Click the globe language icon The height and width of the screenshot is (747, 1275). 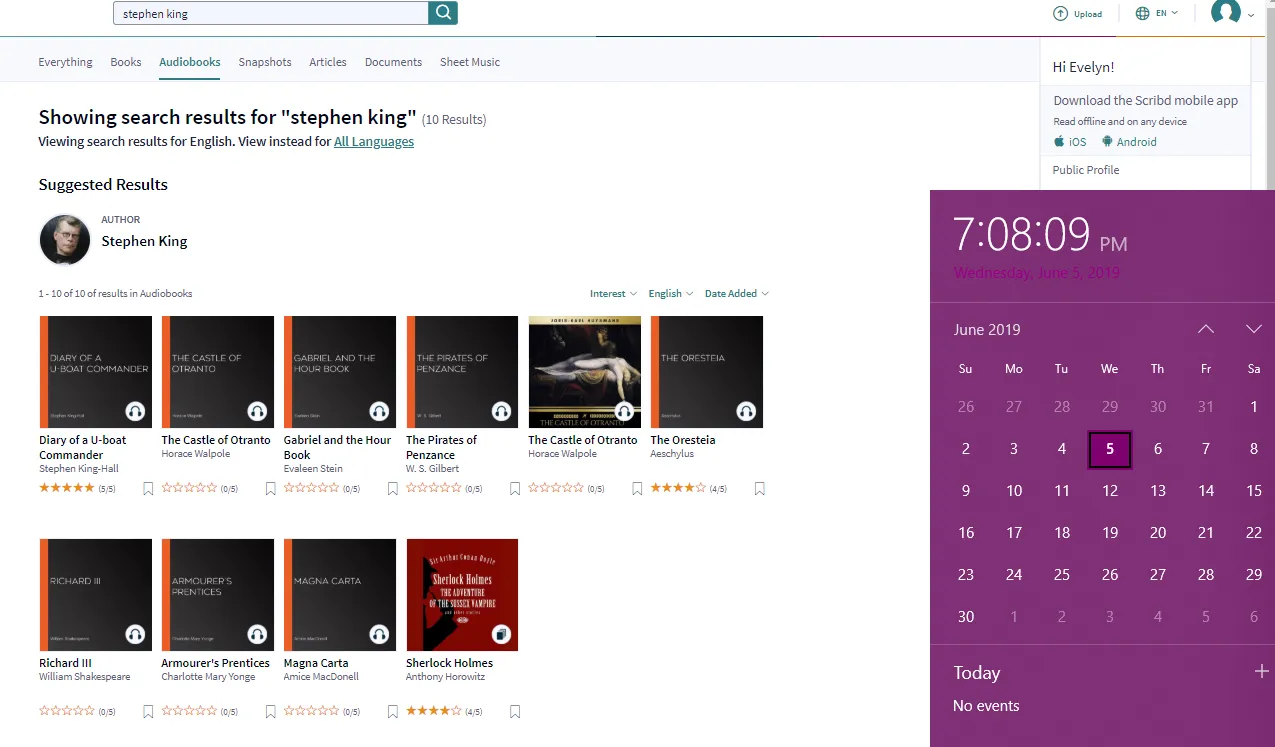[x=1143, y=14]
